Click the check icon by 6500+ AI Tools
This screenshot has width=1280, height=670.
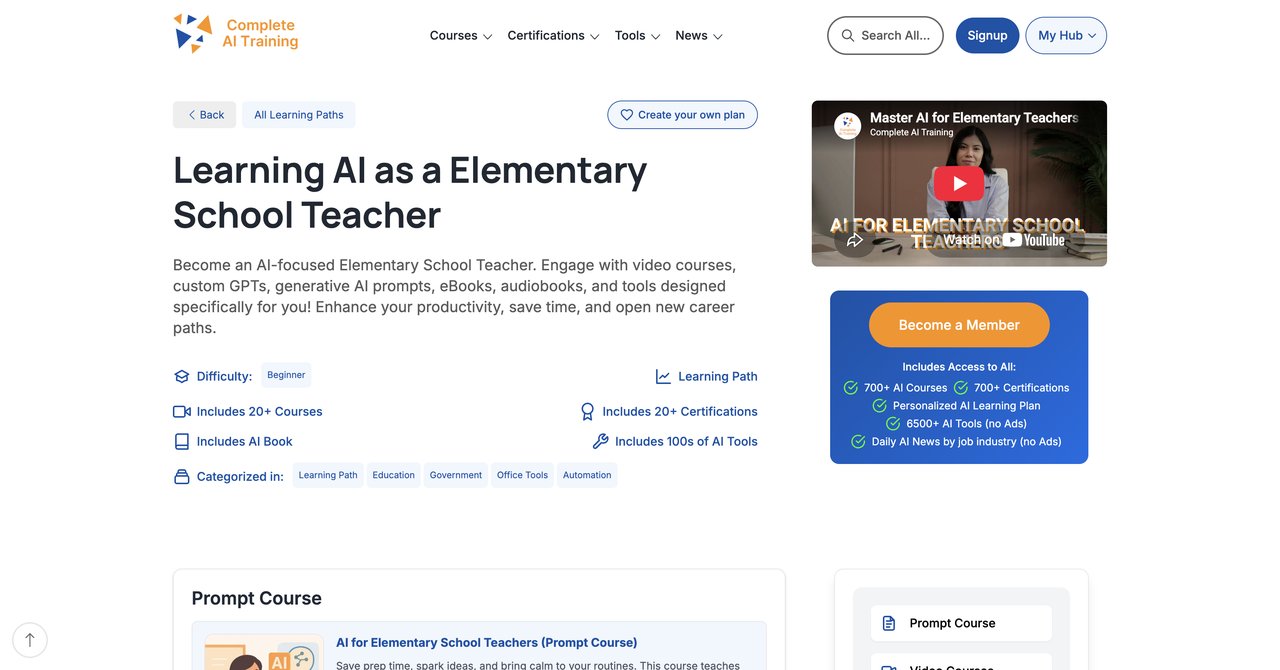tap(893, 424)
